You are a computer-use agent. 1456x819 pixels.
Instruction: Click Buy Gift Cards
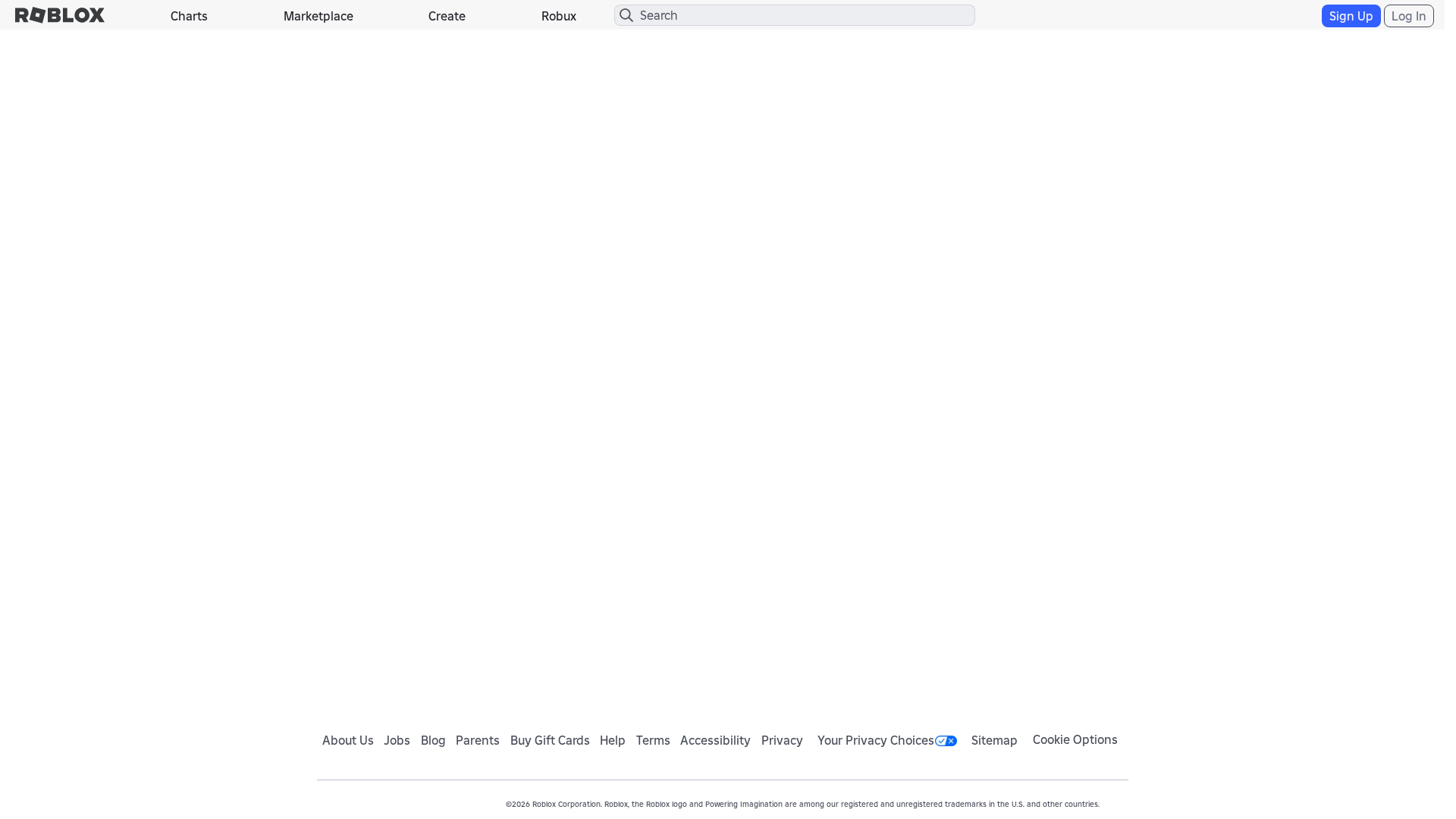(550, 740)
